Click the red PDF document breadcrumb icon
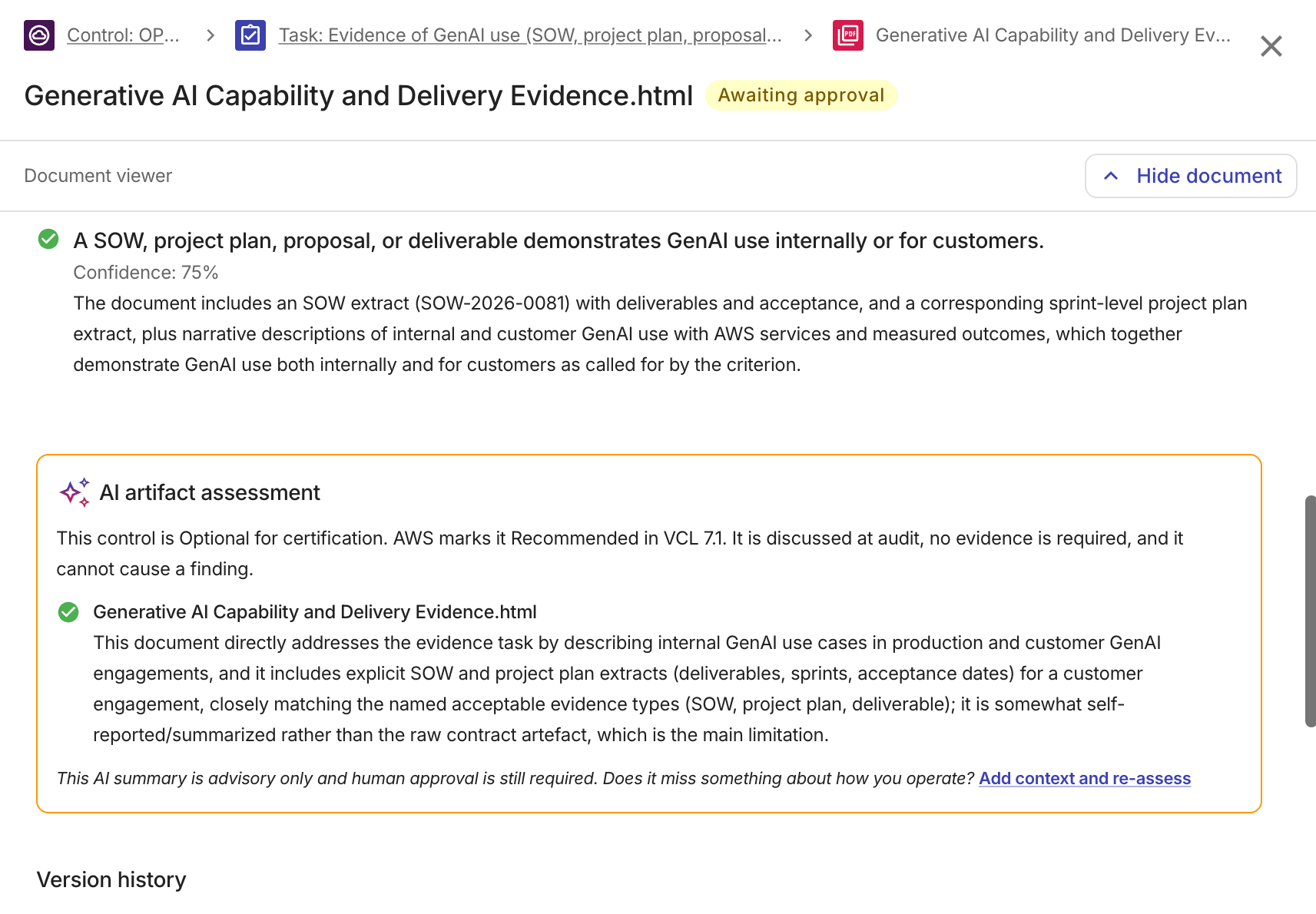 [x=848, y=35]
